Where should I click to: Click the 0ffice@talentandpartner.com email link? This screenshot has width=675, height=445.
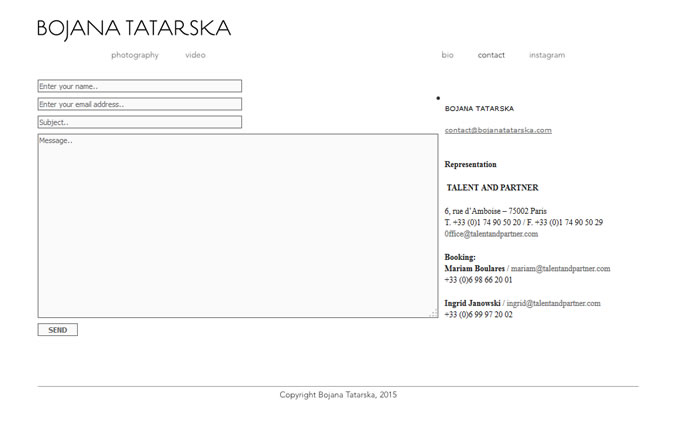coord(491,234)
